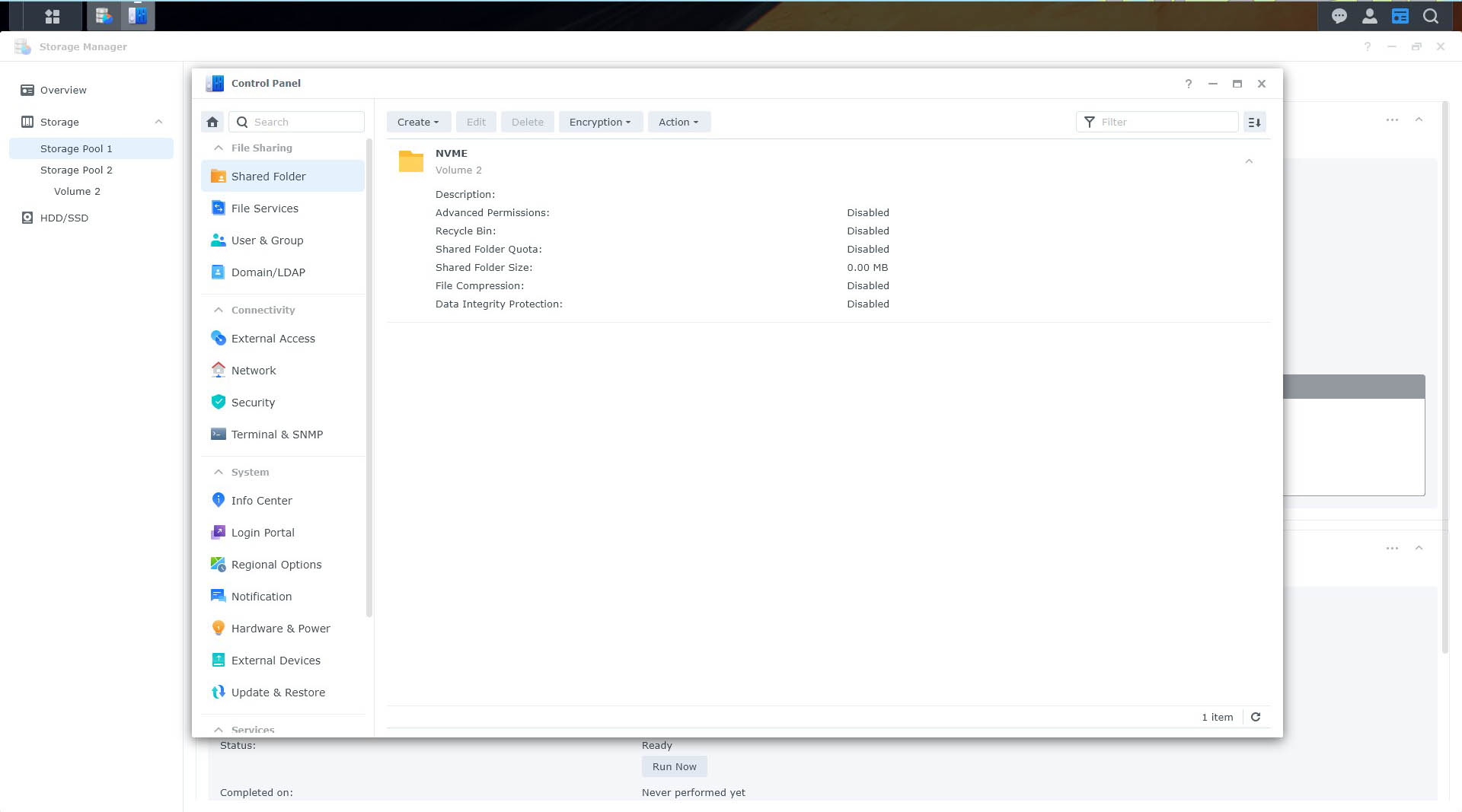Viewport: 1462px width, 812px height.
Task: Refresh the shared folder list
Action: (1256, 717)
